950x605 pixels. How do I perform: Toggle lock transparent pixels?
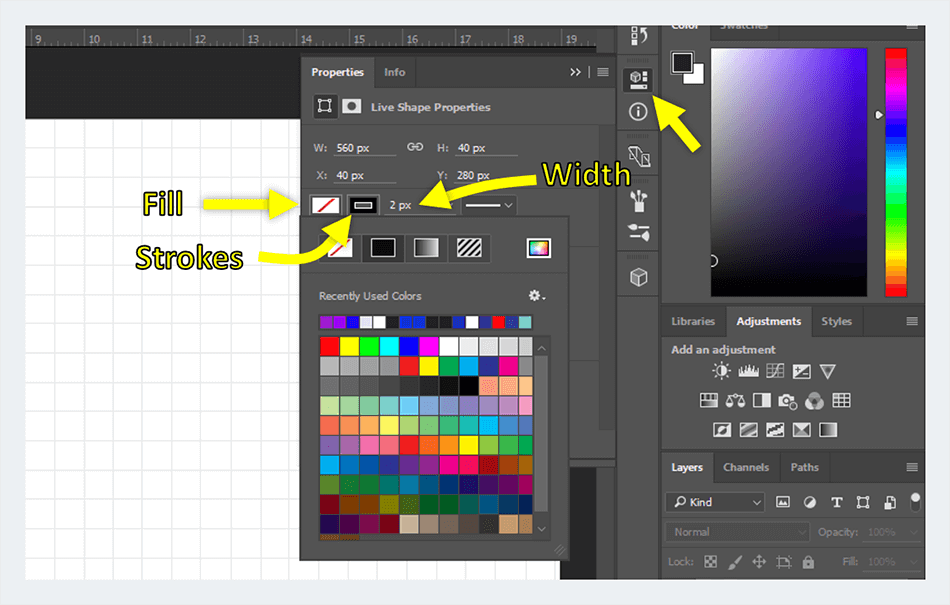pyautogui.click(x=711, y=562)
